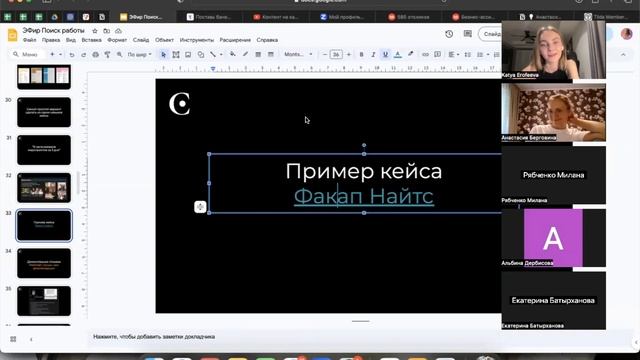The image size is (640, 360).
Task: Click the Меню search box in toolbar
Action: tap(28, 54)
